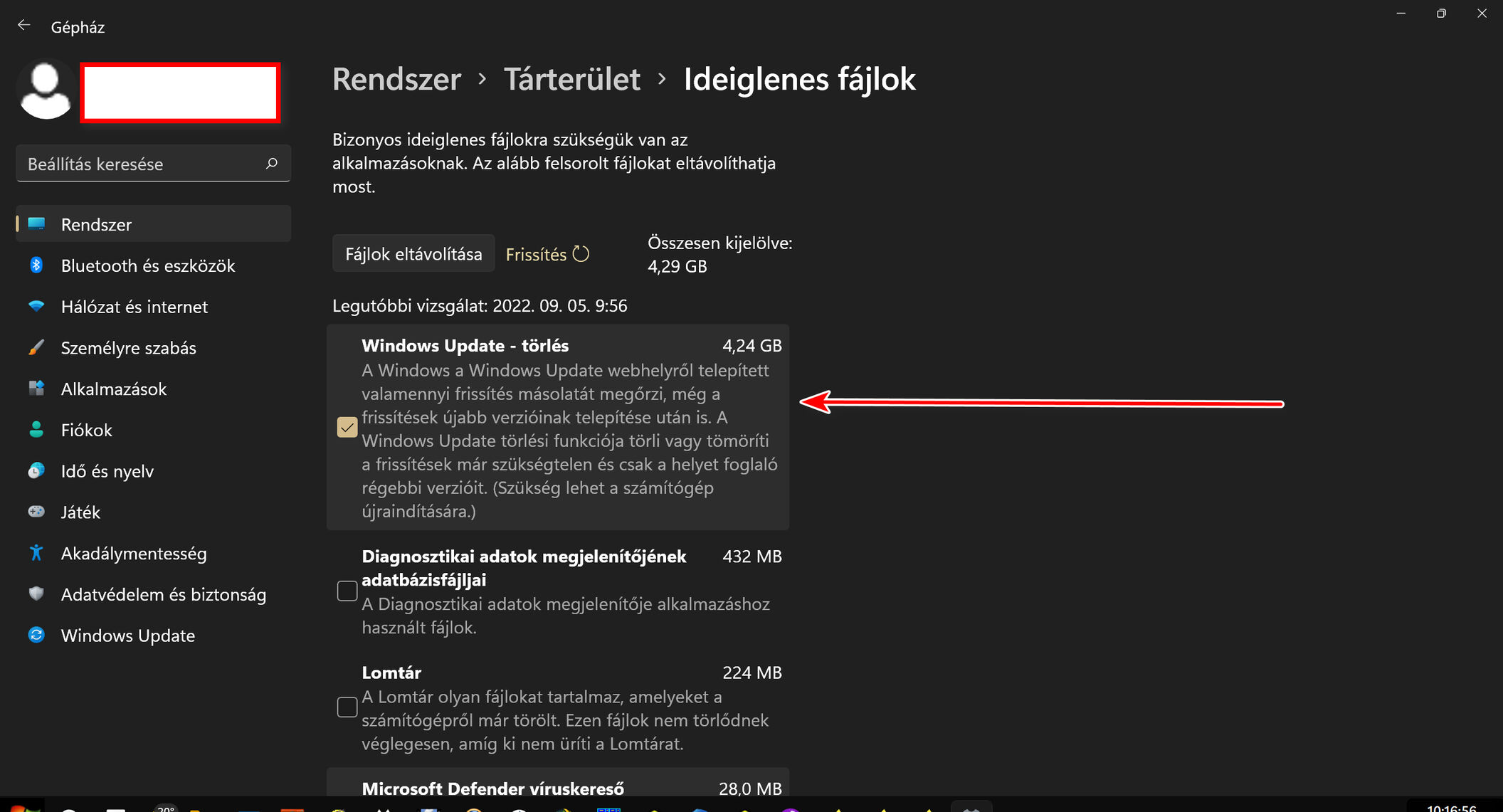Open Alkalmazások category

(154, 389)
